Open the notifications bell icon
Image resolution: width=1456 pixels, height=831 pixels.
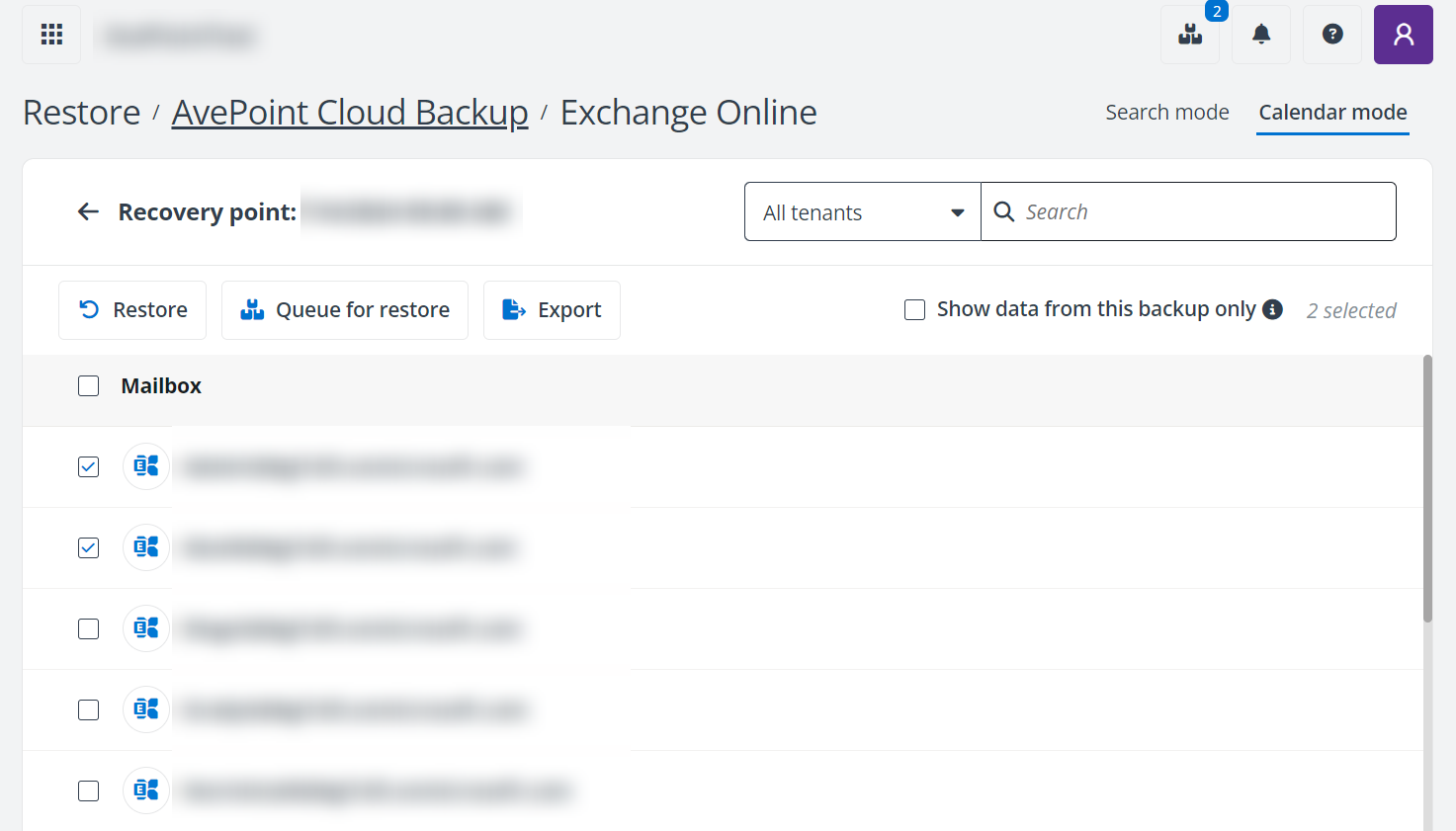(1260, 35)
